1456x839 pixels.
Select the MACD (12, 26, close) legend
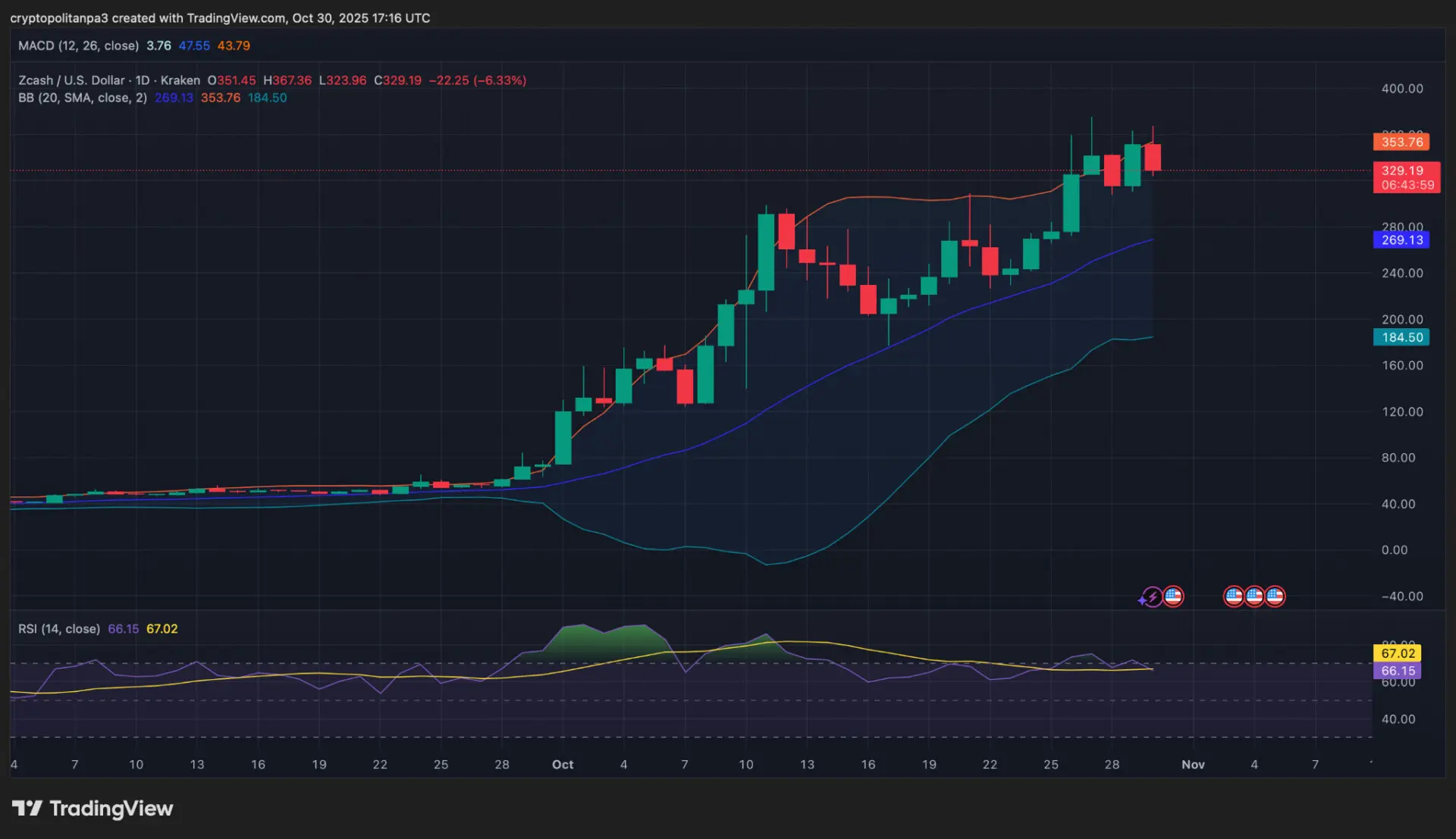pyautogui.click(x=78, y=45)
